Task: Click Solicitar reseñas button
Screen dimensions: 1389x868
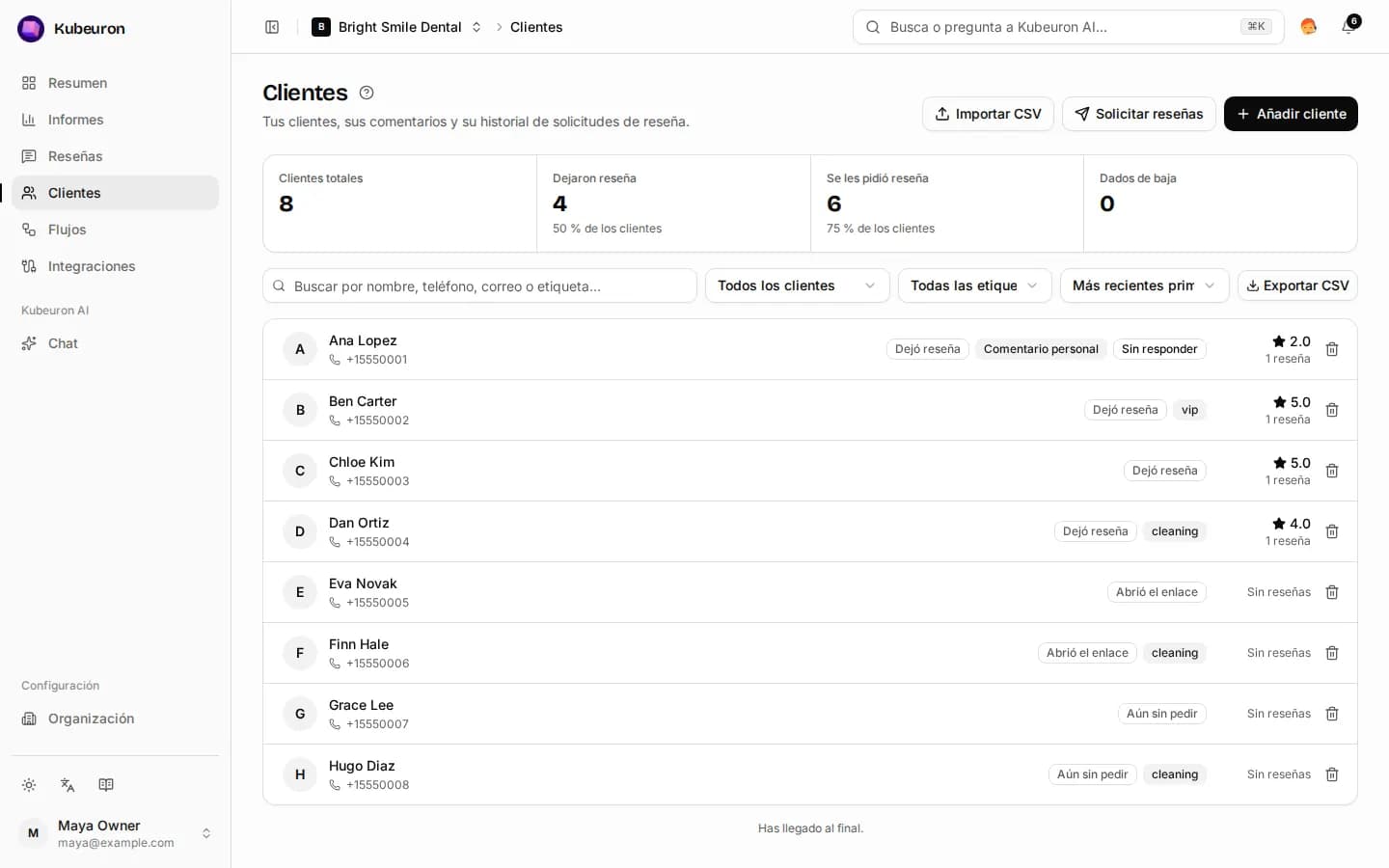Action: (x=1139, y=114)
